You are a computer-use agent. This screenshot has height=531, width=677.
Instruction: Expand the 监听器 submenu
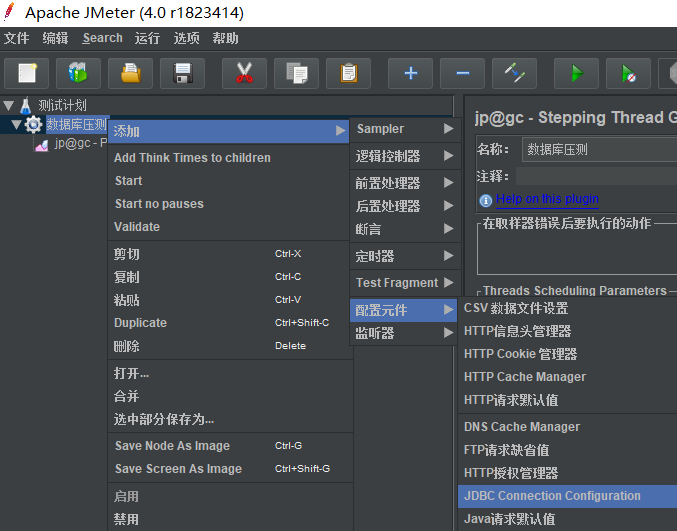click(x=403, y=333)
